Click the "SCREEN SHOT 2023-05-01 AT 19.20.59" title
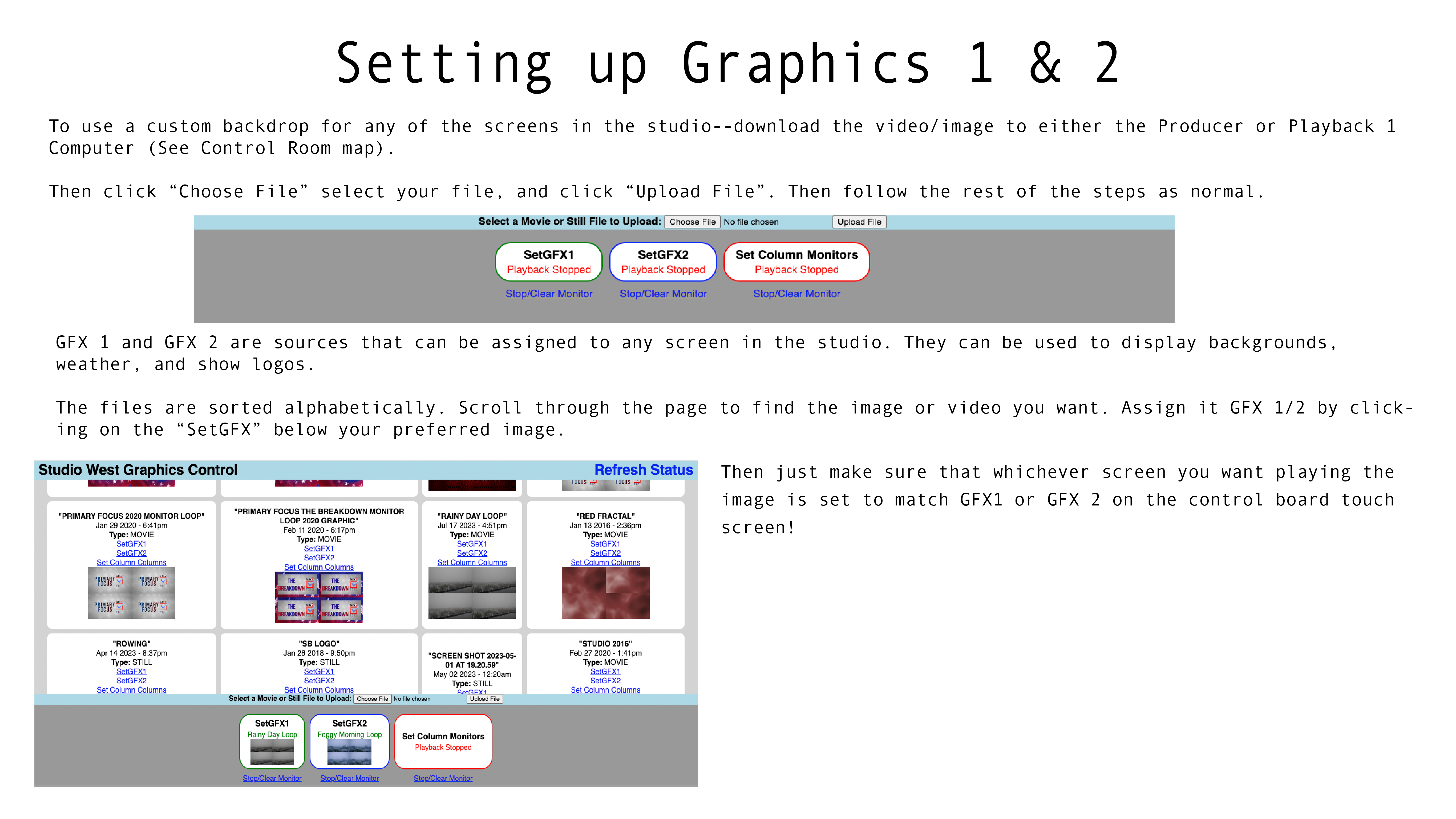Screen dimensions: 1456x819 pyautogui.click(x=472, y=661)
